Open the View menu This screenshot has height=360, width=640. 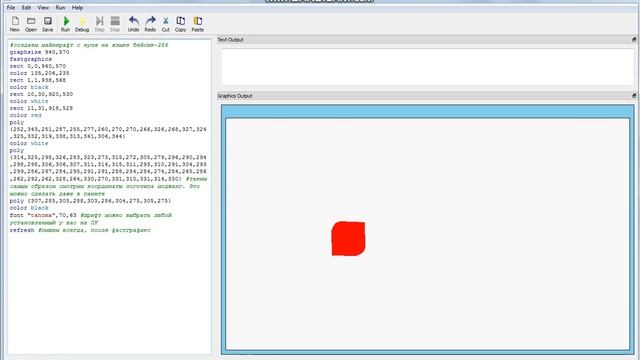43,7
